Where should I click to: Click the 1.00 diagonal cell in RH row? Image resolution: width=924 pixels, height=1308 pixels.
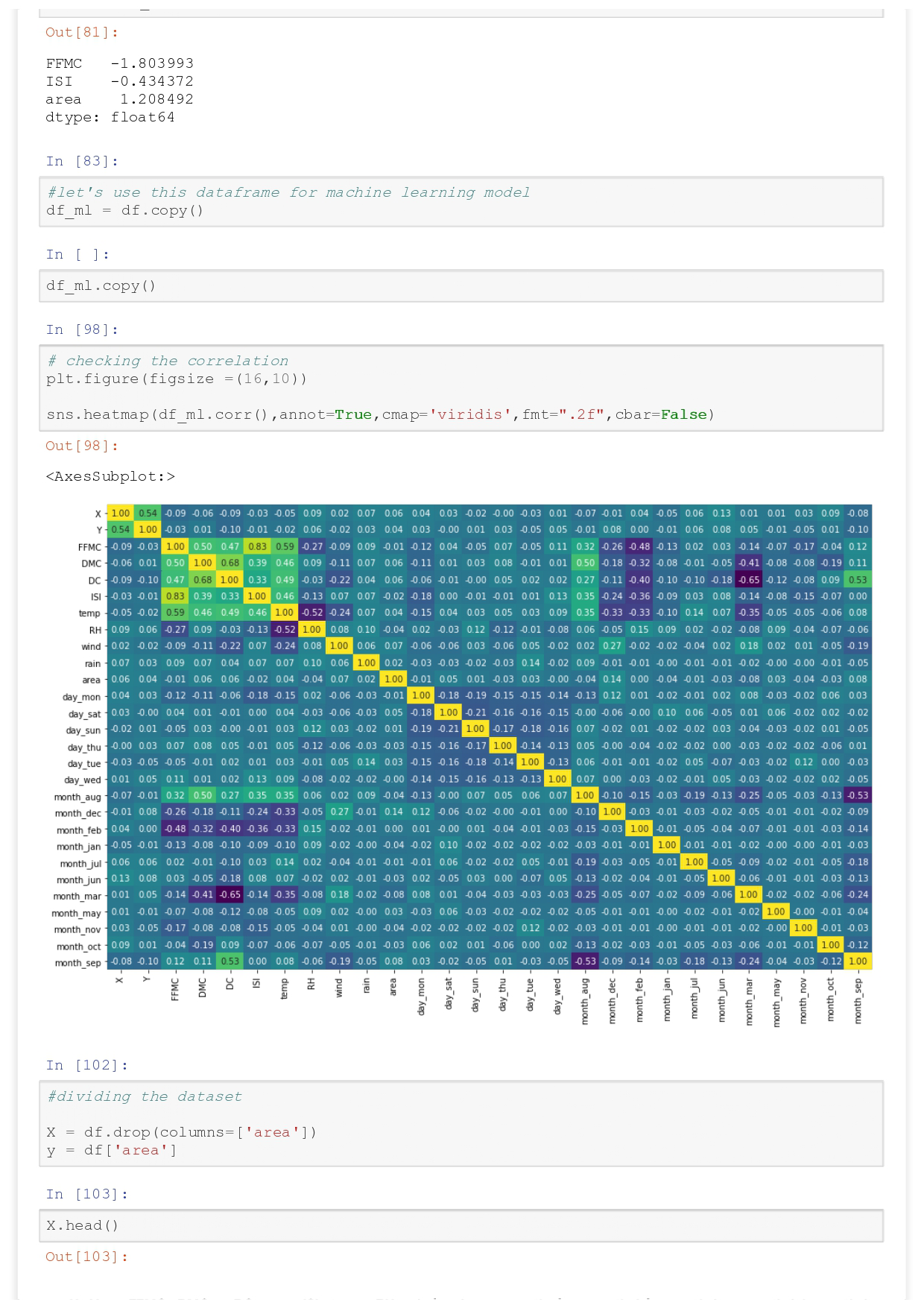[312, 629]
